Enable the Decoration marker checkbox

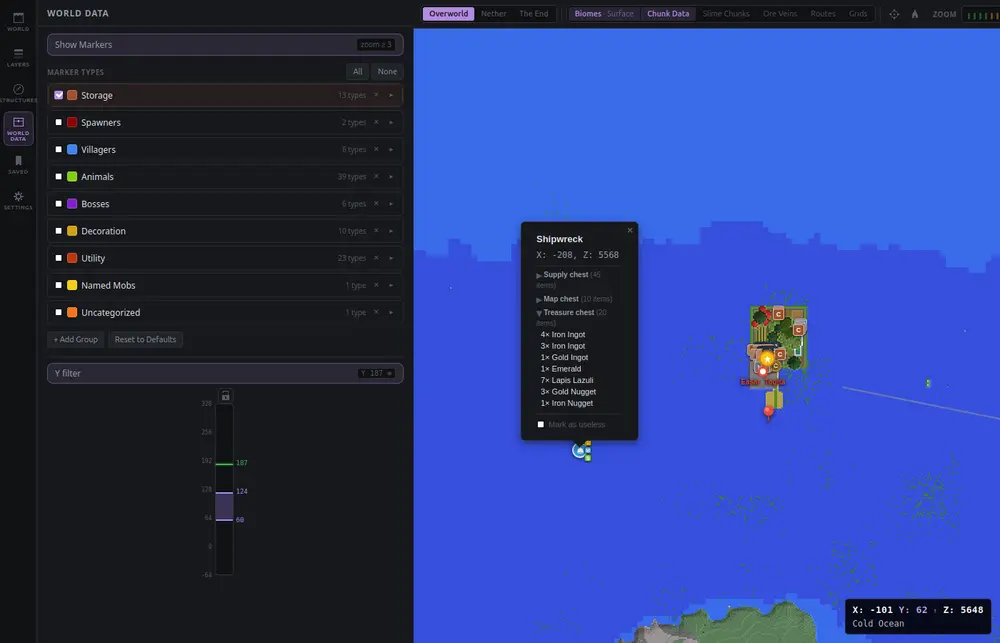[x=59, y=231]
